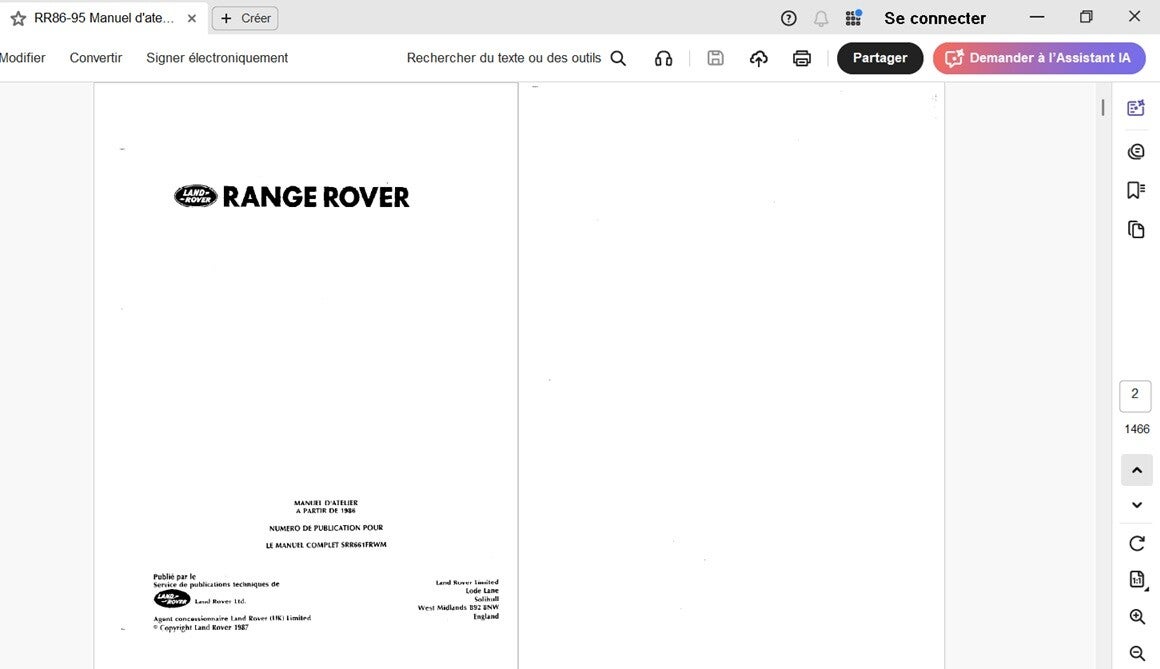Open the Modifier menu
The image size is (1160, 669).
click(x=22, y=58)
